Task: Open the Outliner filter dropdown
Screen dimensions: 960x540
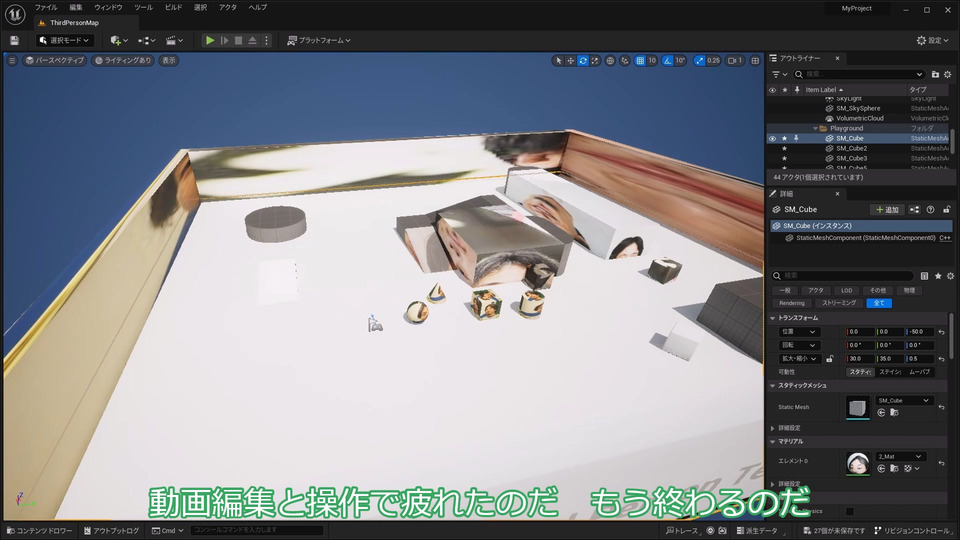Action: tap(779, 74)
